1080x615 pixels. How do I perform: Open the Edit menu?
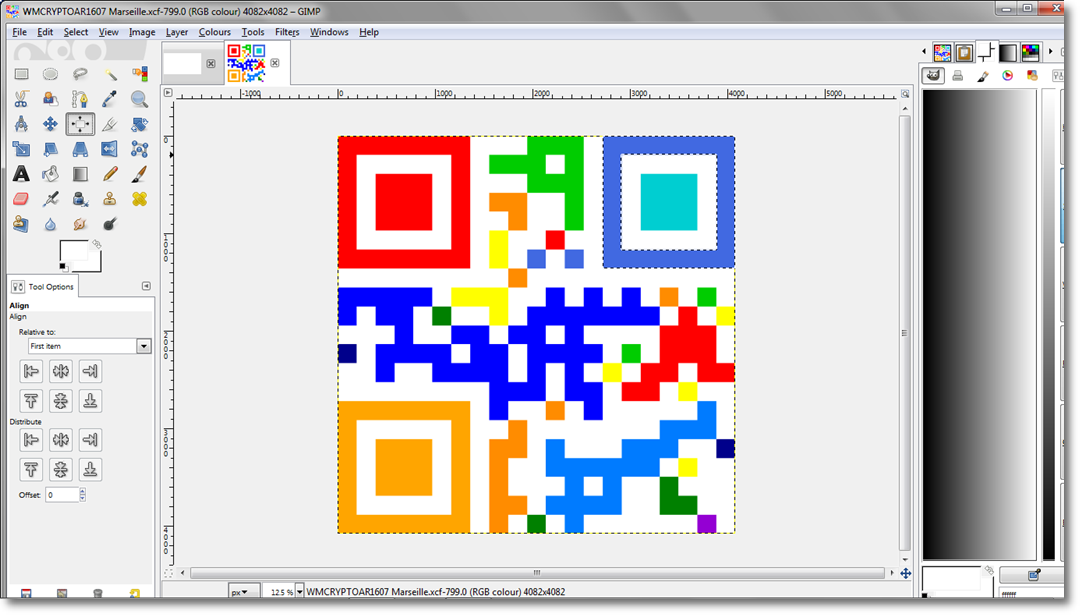(x=45, y=32)
